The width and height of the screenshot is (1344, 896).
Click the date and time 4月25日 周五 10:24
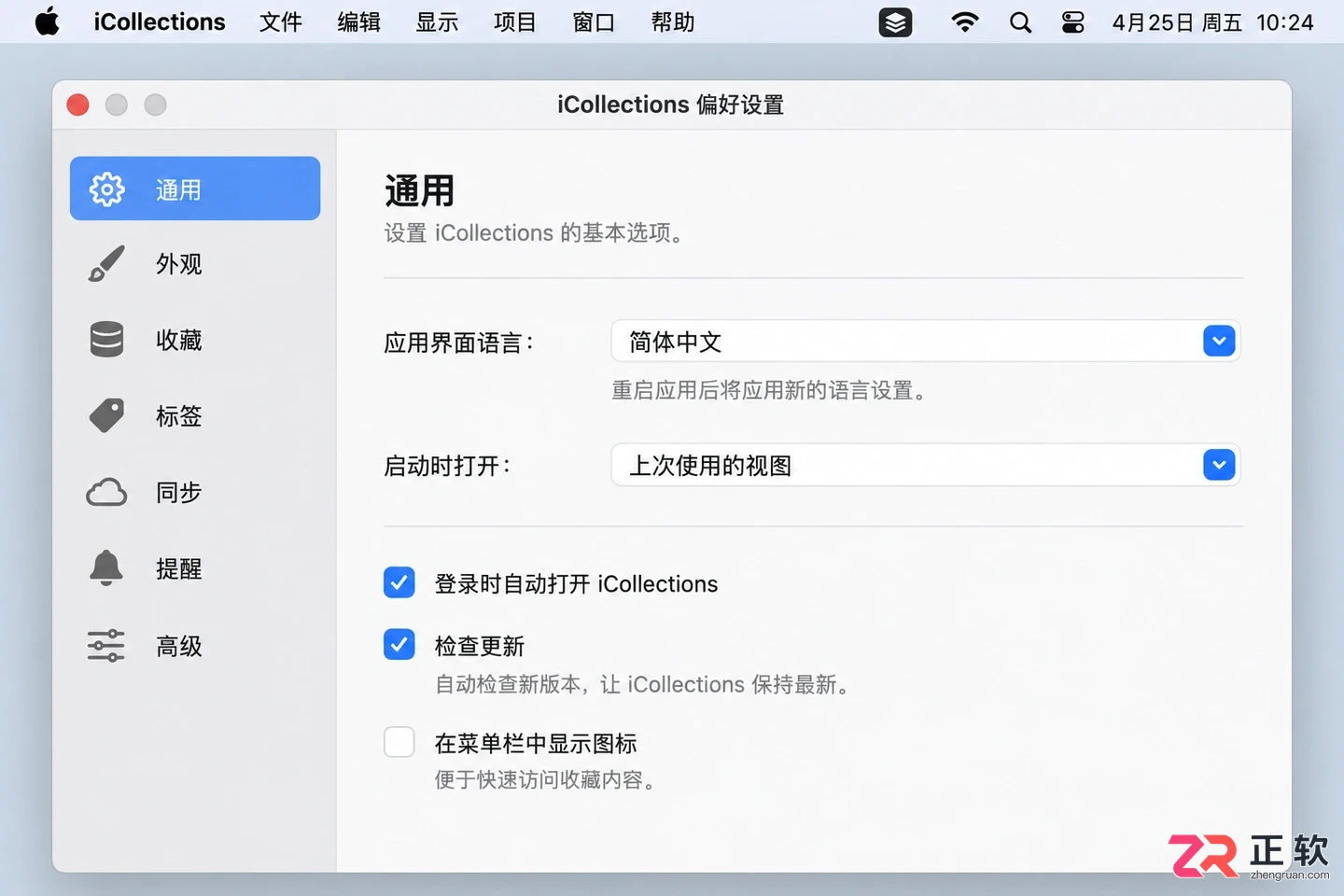click(1212, 22)
